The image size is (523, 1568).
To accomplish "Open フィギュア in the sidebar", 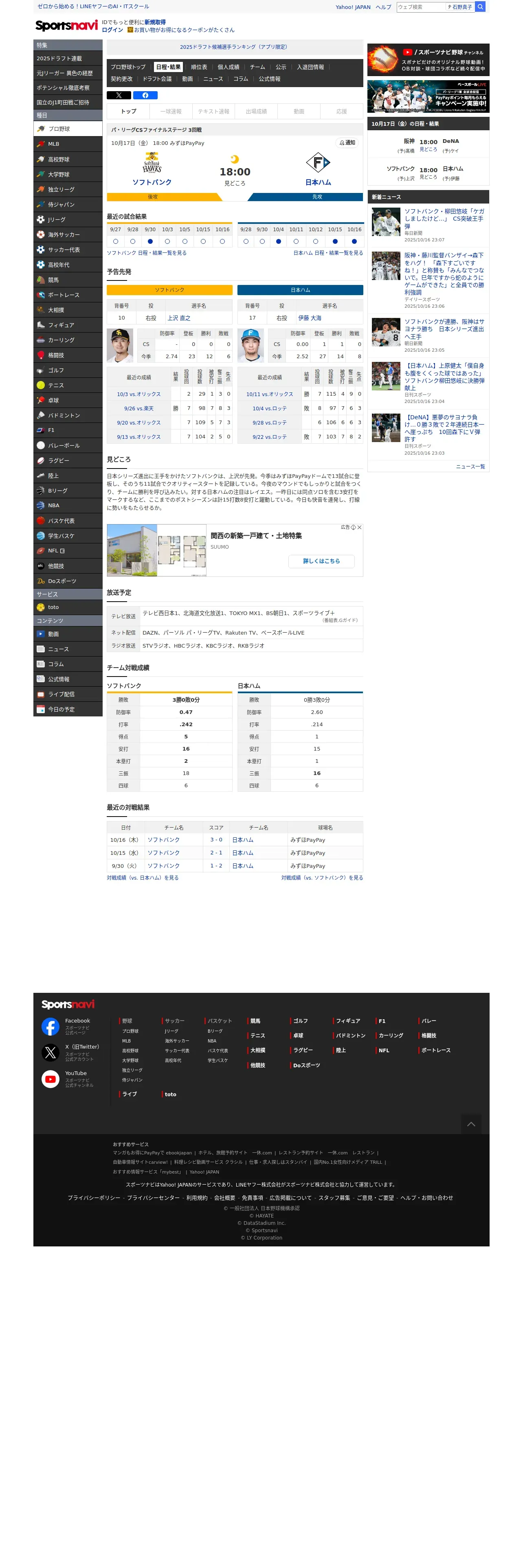I will [68, 325].
